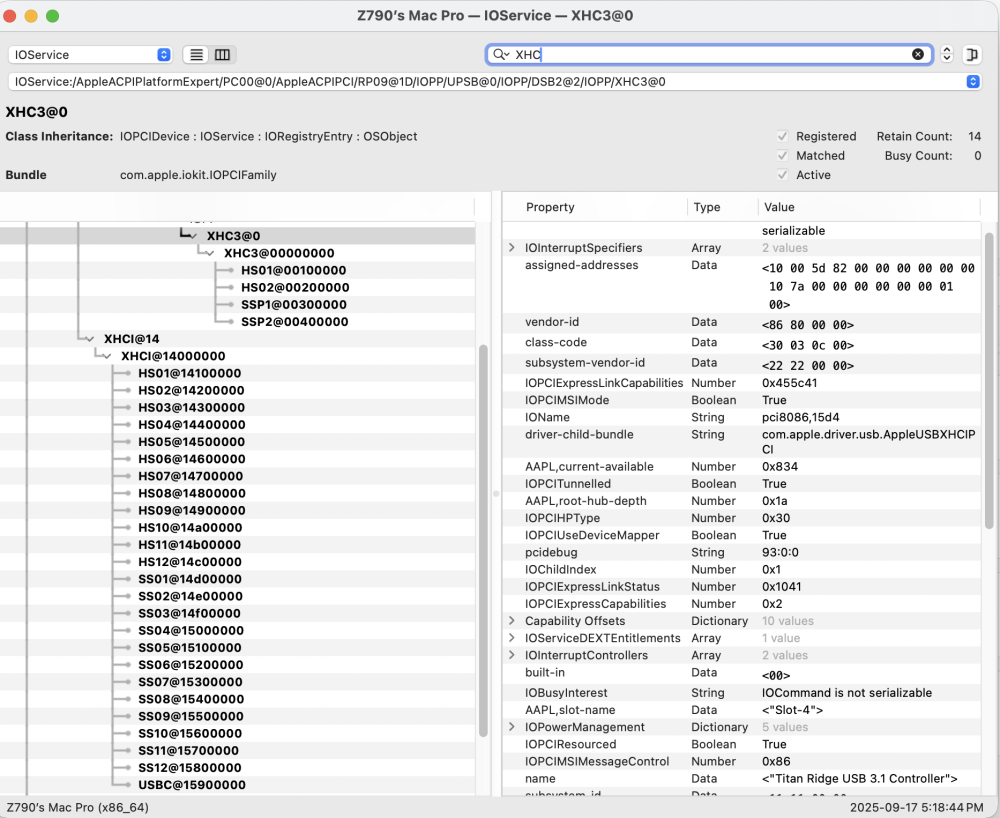Switch to column browser view icon

pos(222,55)
